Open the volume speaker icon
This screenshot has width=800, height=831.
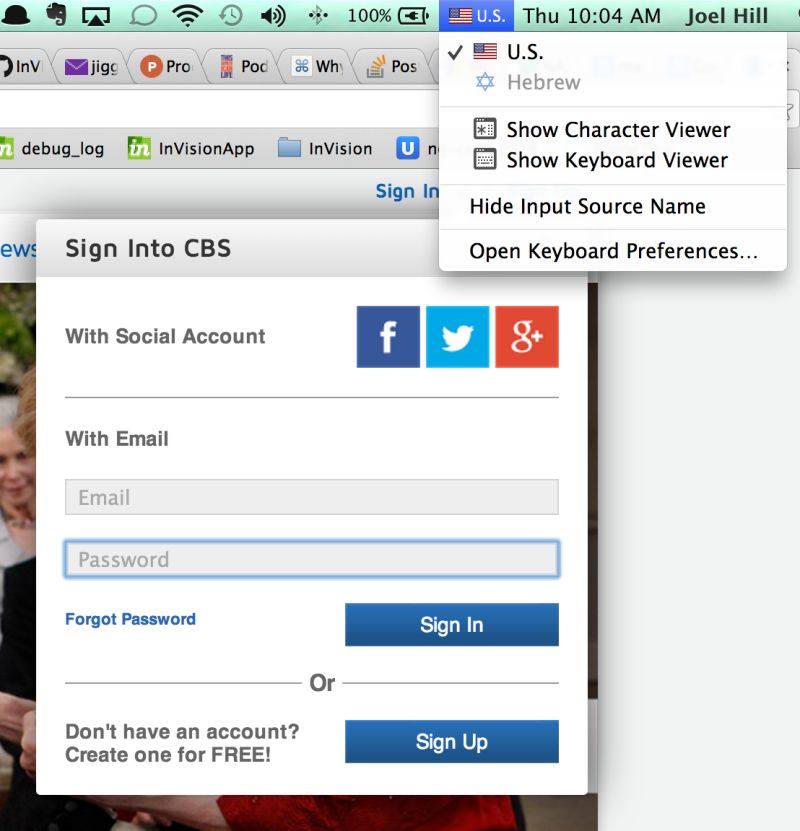point(273,16)
